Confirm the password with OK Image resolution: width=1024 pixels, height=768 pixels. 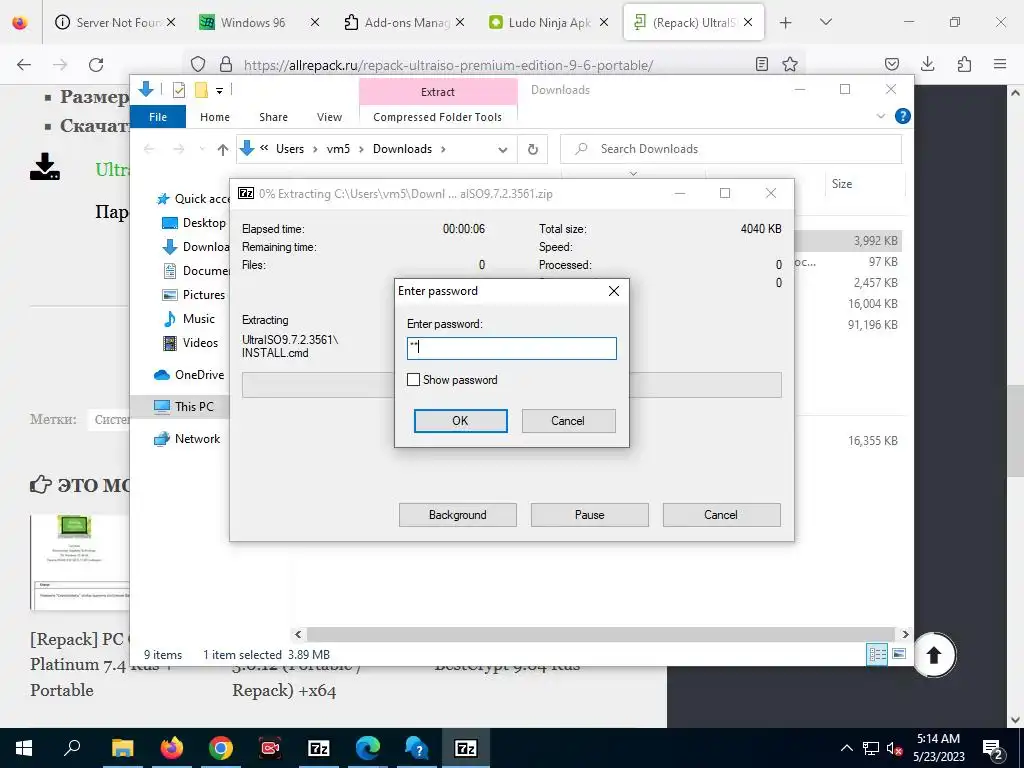point(460,421)
